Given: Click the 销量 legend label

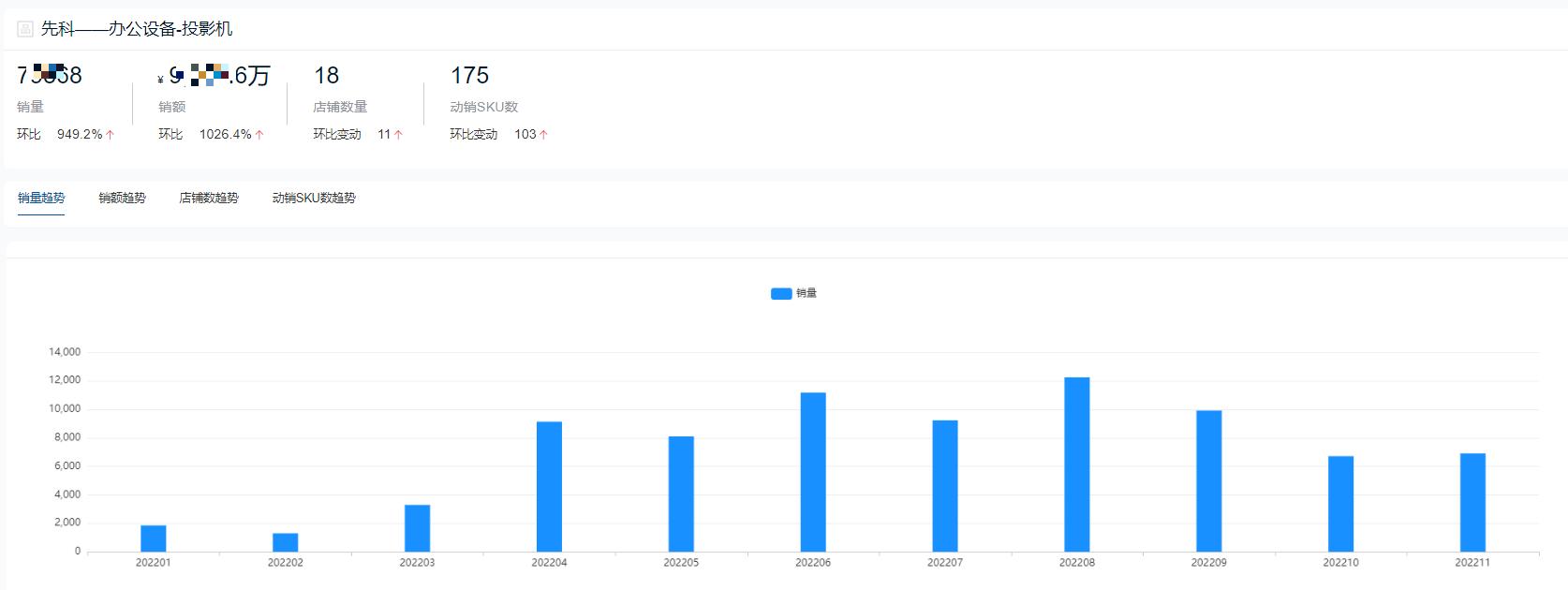Looking at the screenshot, I should click(806, 293).
